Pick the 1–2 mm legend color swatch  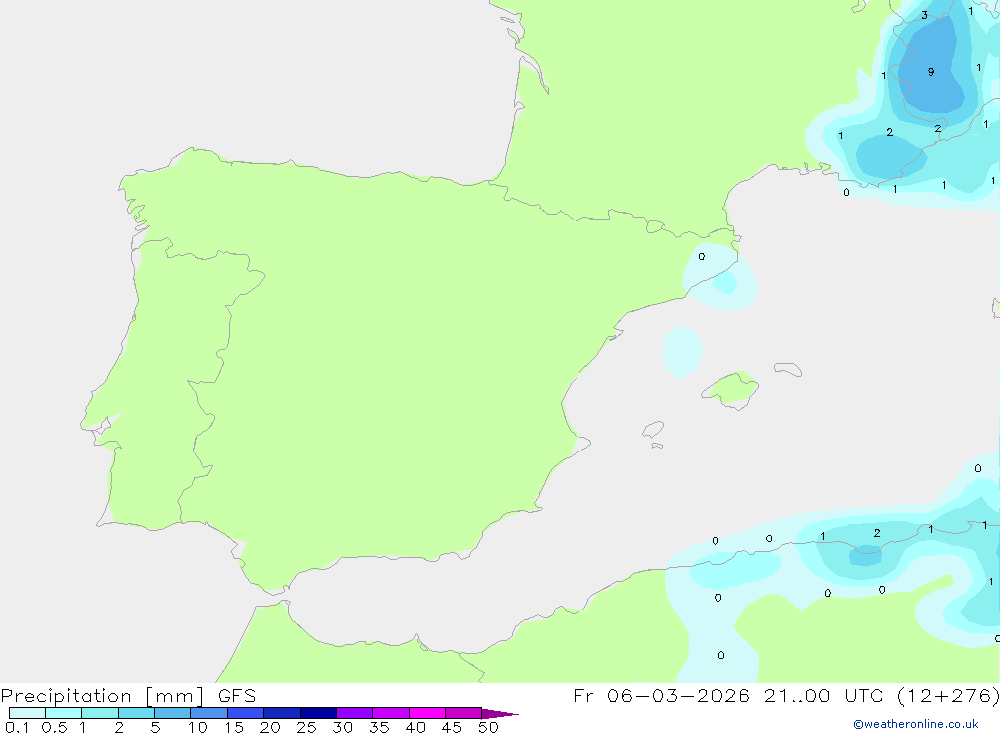tap(99, 713)
